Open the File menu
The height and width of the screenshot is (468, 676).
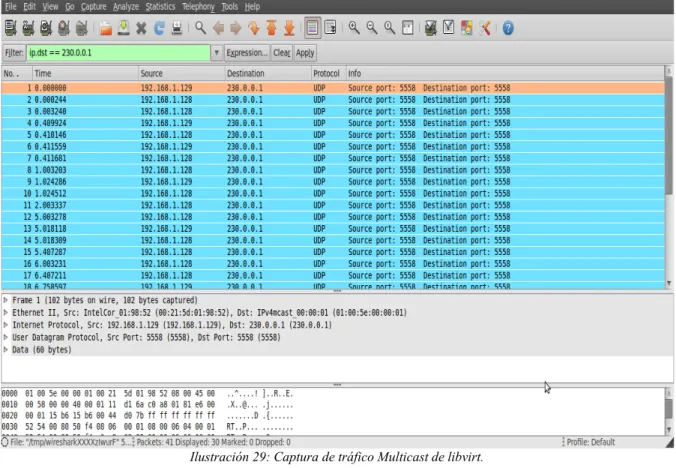[10, 6]
